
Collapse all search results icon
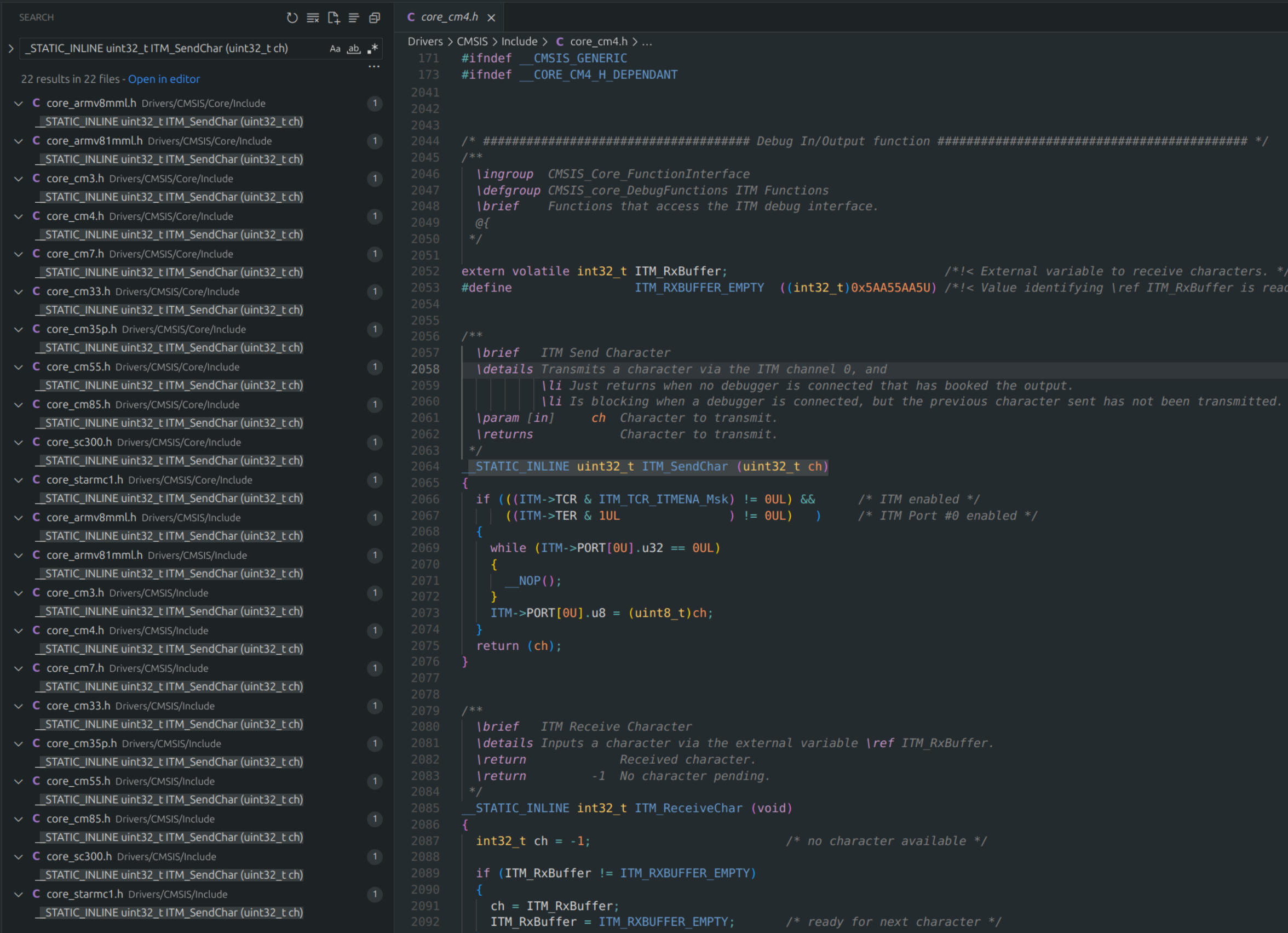click(x=374, y=18)
